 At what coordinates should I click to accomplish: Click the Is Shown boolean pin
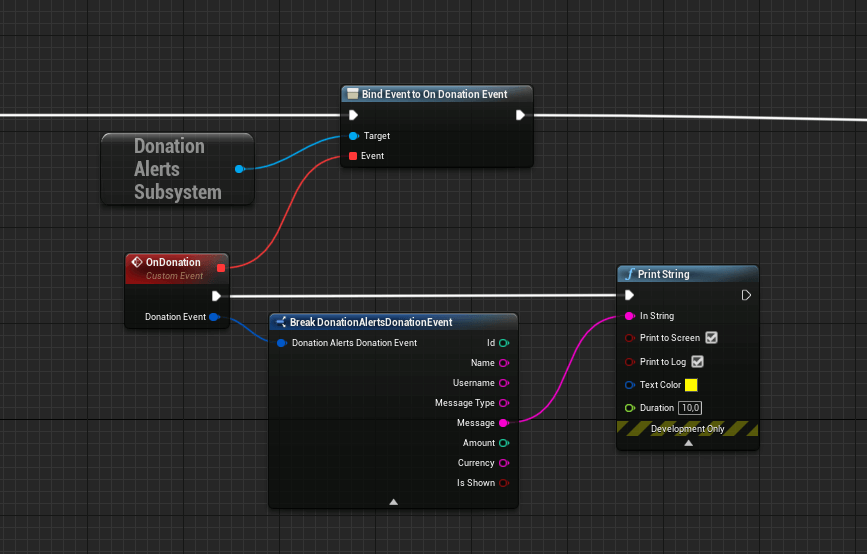[x=503, y=483]
